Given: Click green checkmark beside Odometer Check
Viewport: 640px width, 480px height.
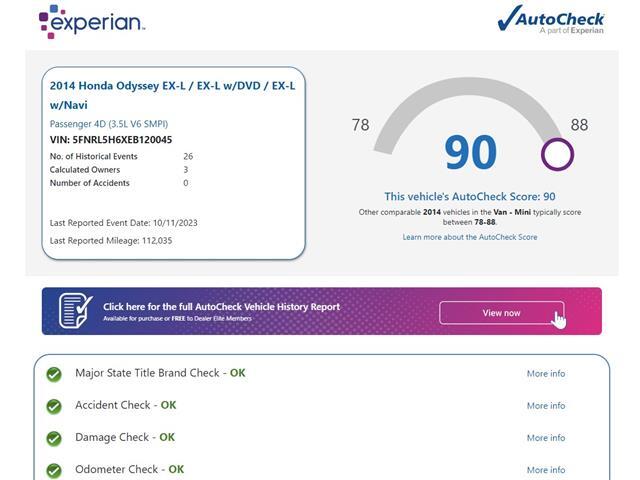Looking at the screenshot, I should coord(54,471).
